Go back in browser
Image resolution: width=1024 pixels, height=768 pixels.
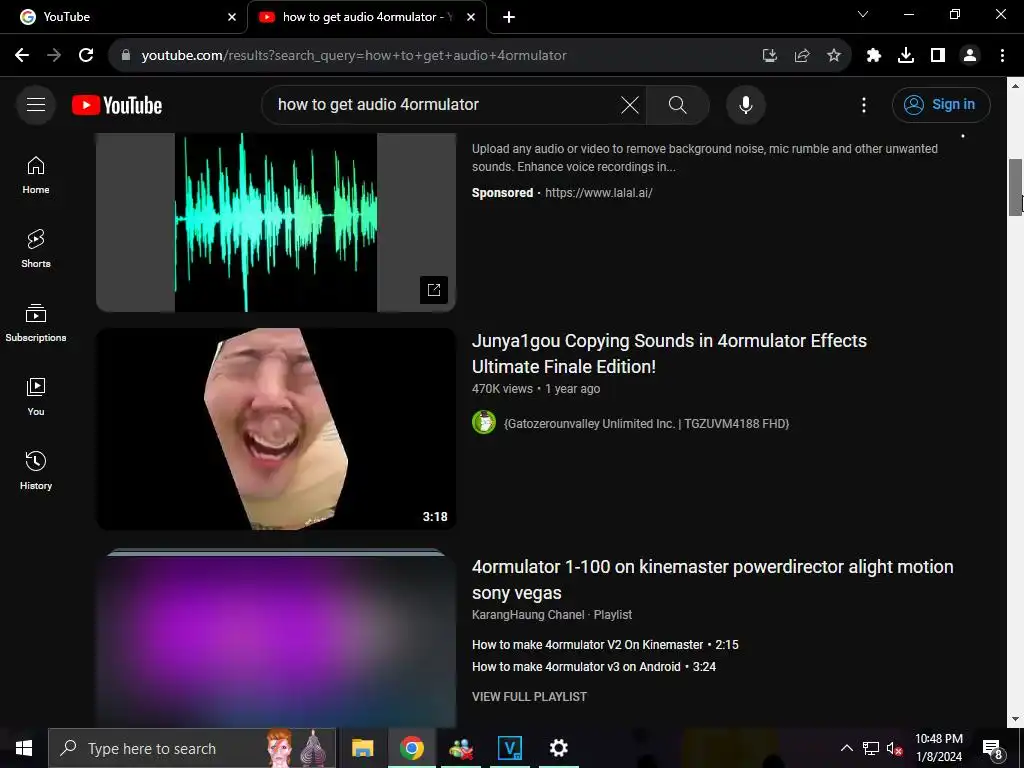pyautogui.click(x=22, y=56)
